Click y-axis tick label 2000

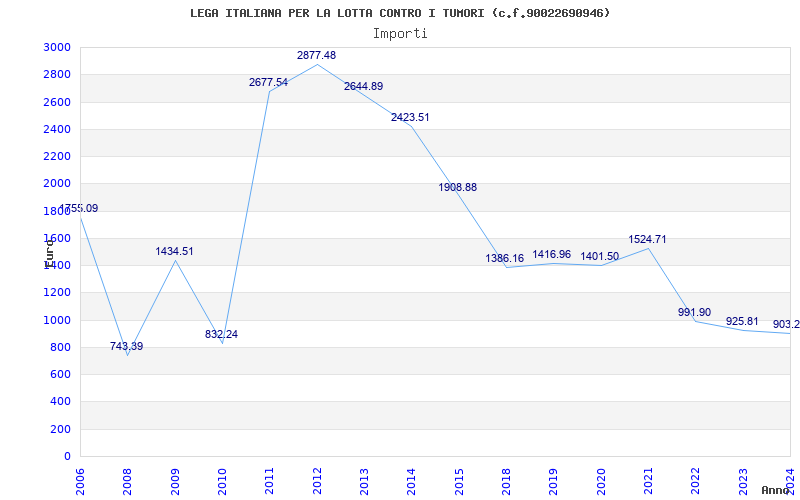click(x=58, y=184)
